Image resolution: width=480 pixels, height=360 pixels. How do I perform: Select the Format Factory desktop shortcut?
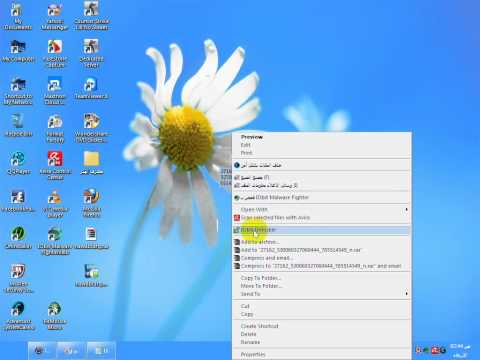pyautogui.click(x=55, y=129)
